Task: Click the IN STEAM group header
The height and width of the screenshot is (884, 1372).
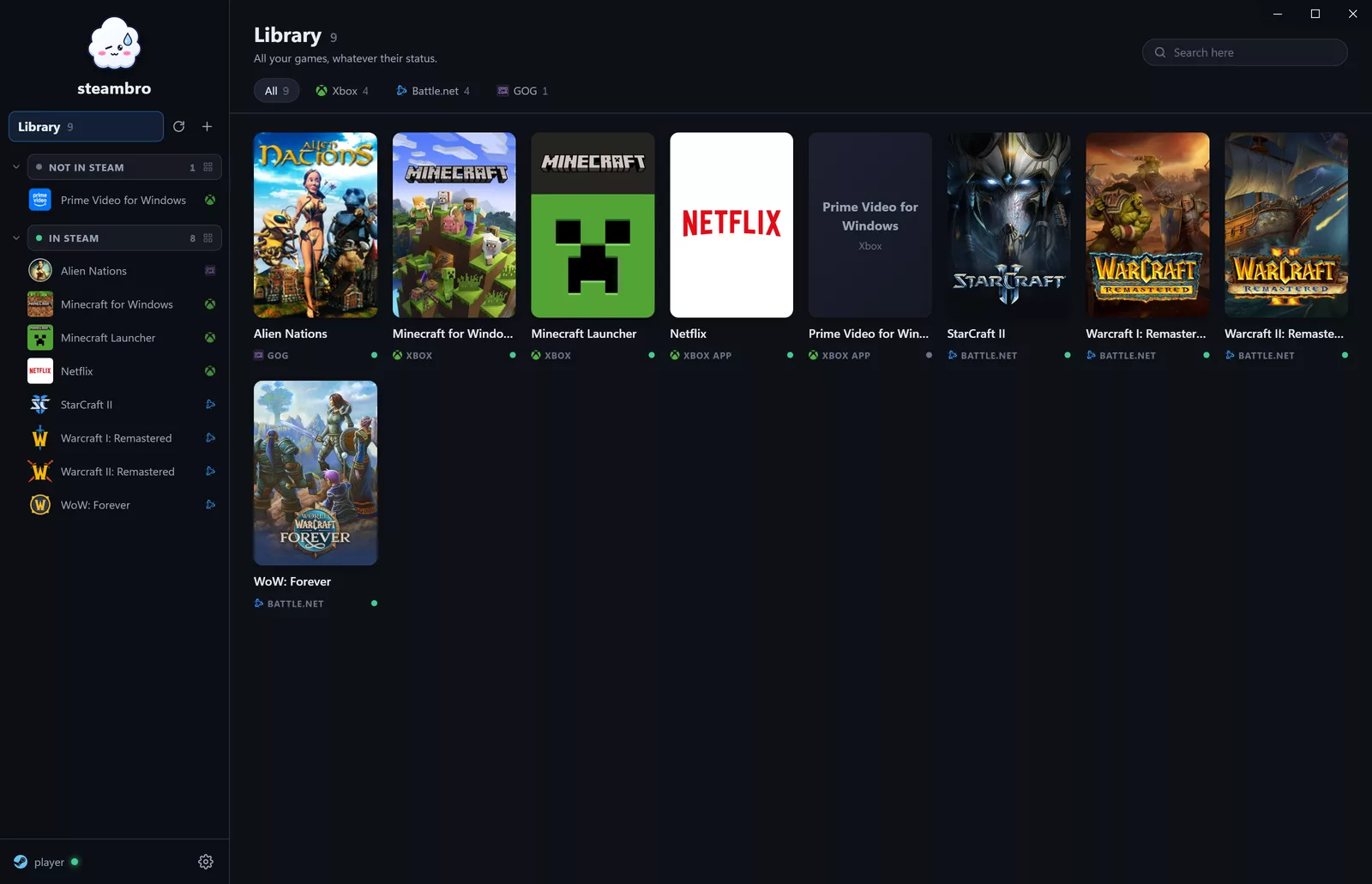Action: pyautogui.click(x=124, y=238)
